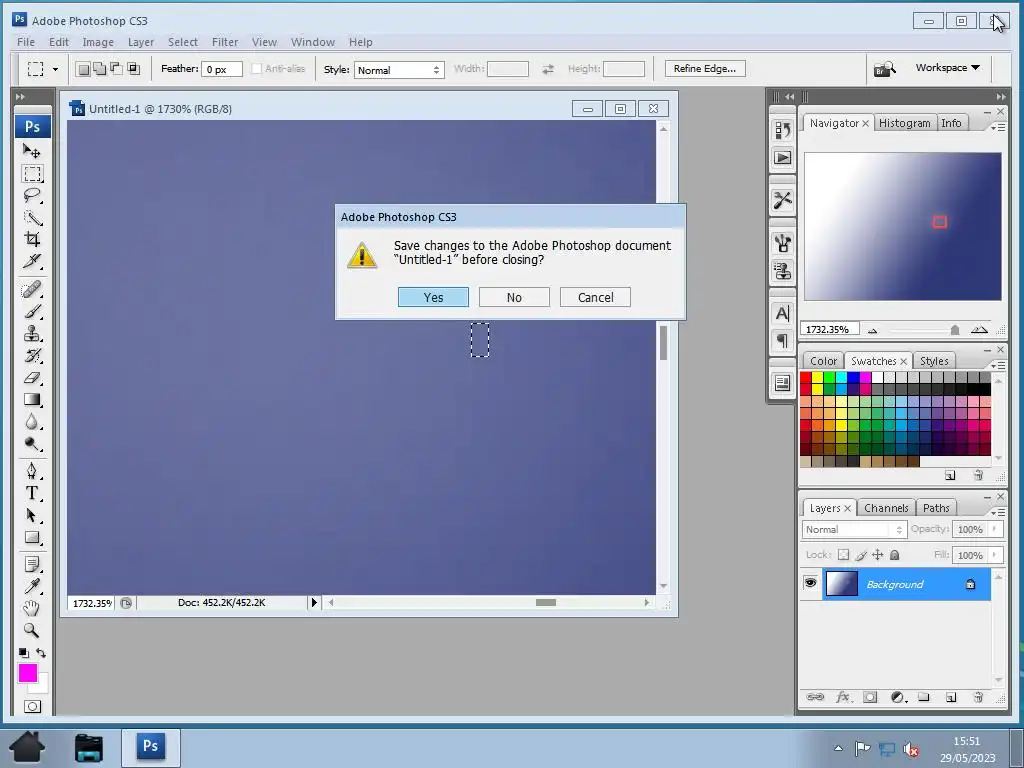The width and height of the screenshot is (1024, 768).
Task: Open the Layer menu
Action: (x=140, y=42)
